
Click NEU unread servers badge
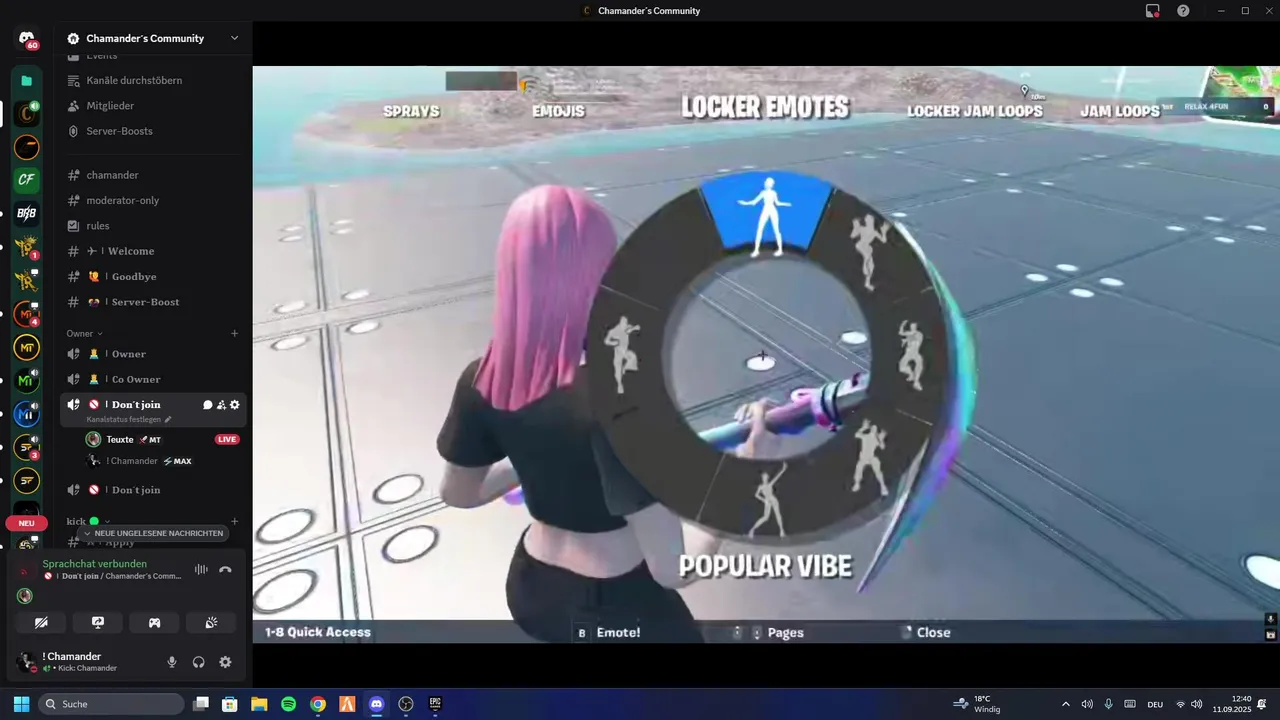point(27,523)
